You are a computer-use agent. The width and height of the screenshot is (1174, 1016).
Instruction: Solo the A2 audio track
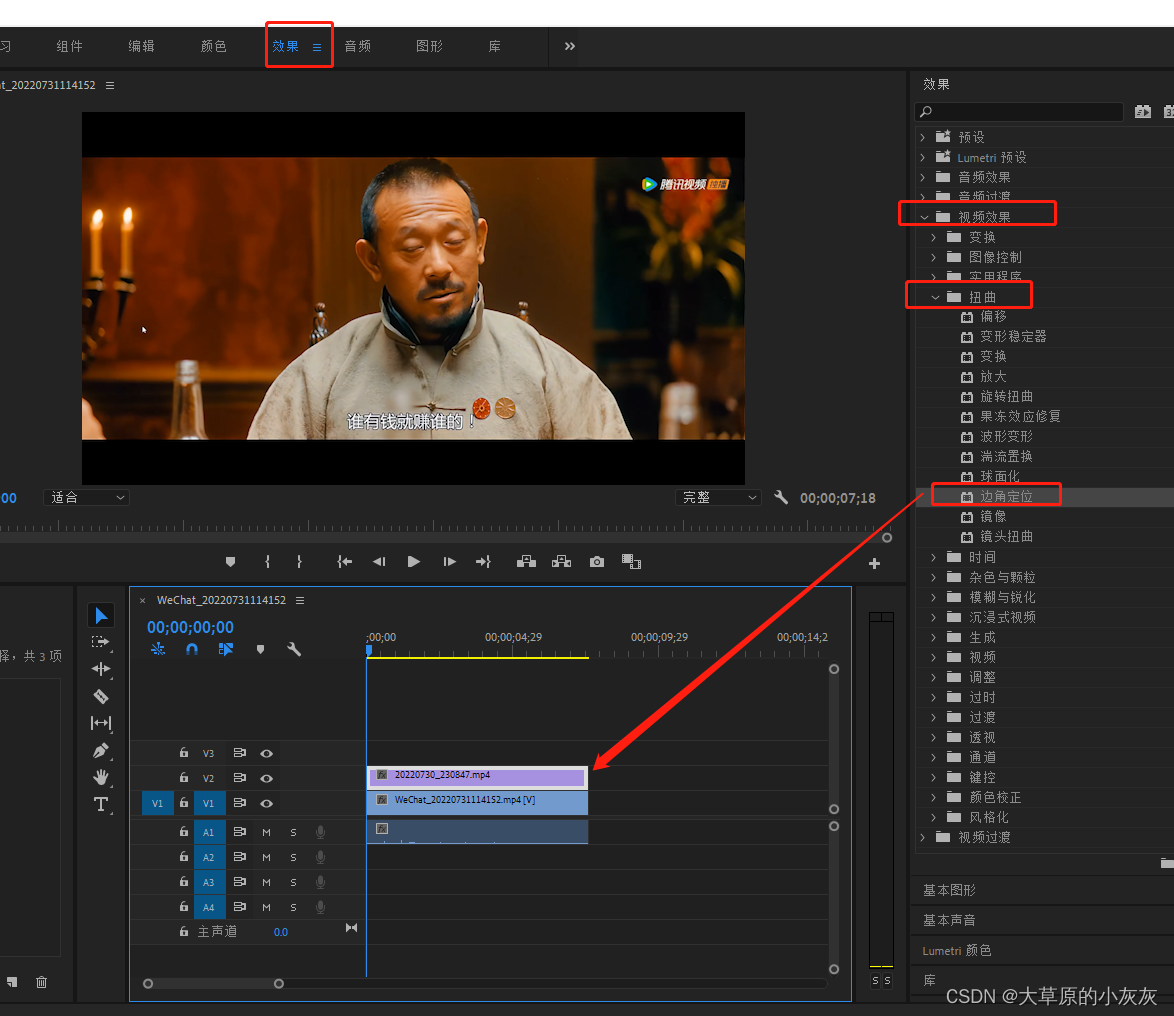294,857
